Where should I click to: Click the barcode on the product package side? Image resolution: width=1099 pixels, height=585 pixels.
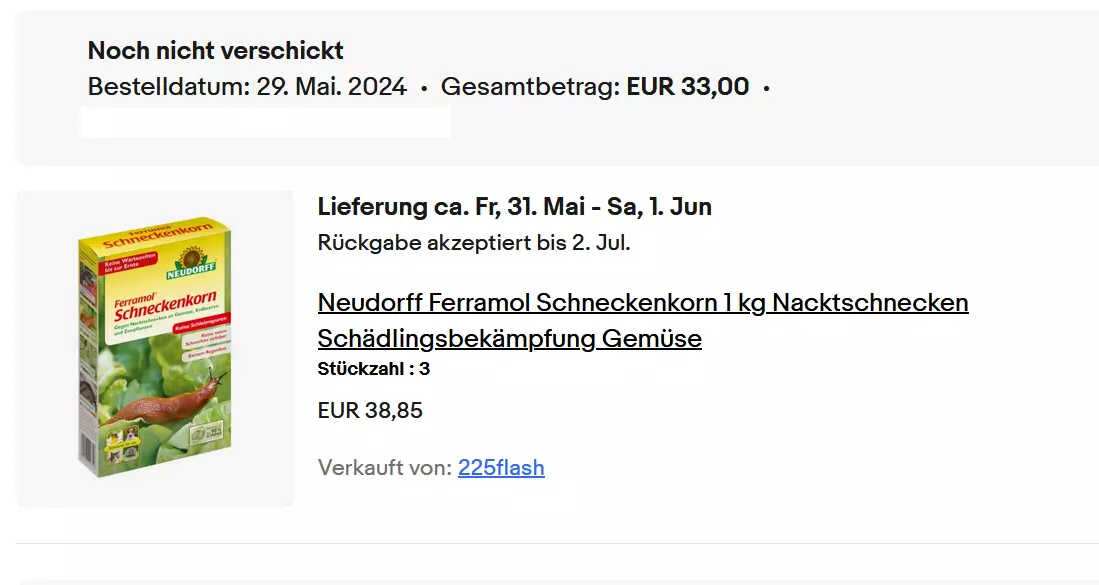88,448
